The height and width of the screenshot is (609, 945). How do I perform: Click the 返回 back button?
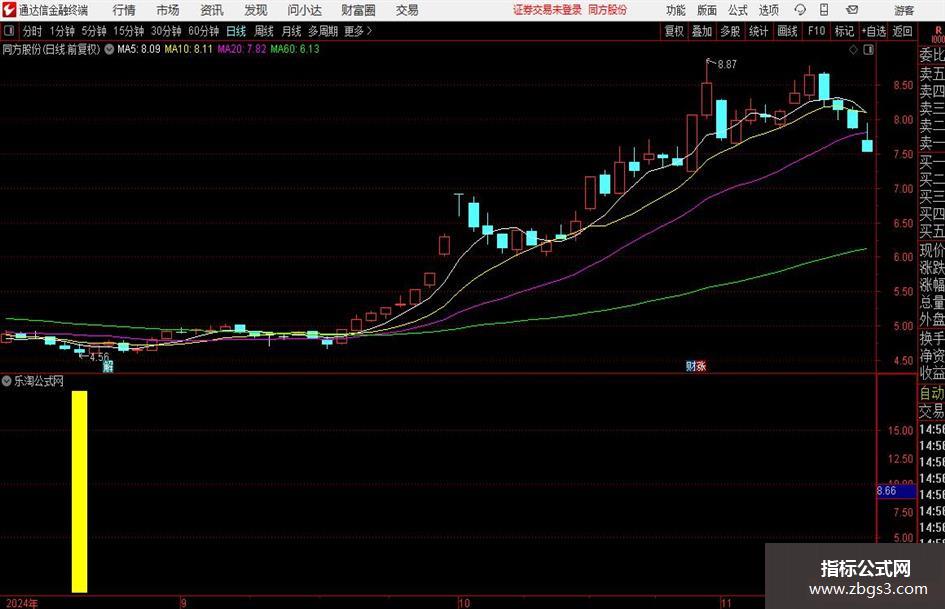click(x=902, y=31)
